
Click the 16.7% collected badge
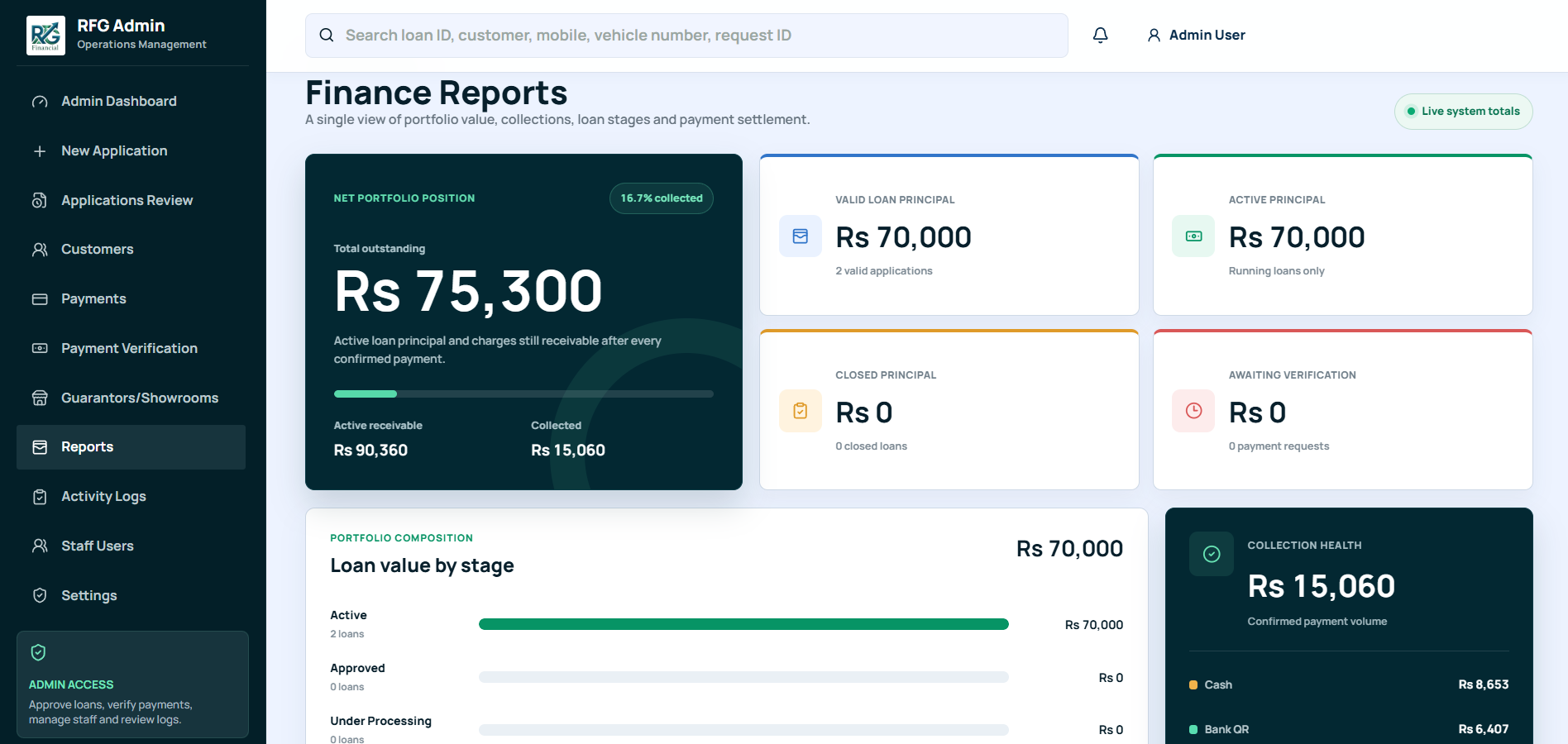[662, 198]
